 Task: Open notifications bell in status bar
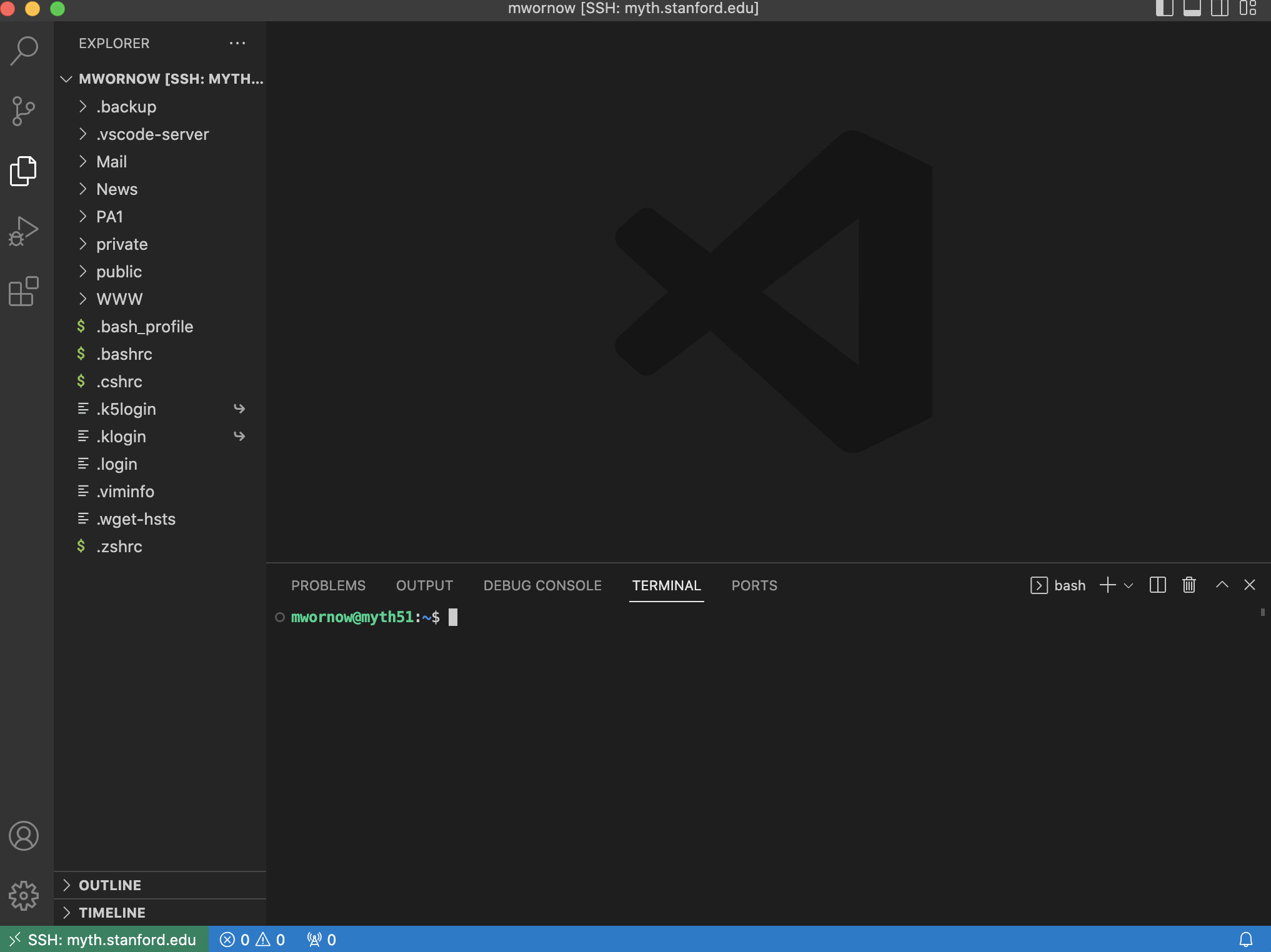(x=1246, y=940)
